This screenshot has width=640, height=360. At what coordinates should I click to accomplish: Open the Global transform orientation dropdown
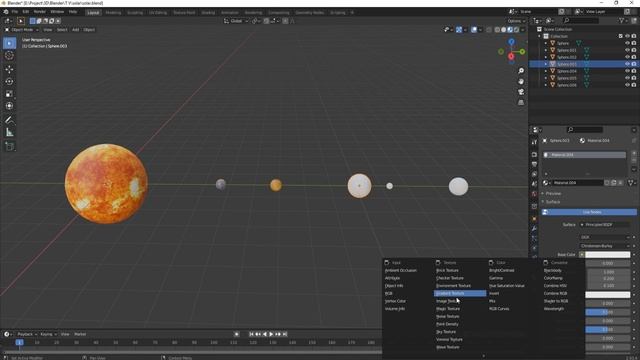[236, 21]
